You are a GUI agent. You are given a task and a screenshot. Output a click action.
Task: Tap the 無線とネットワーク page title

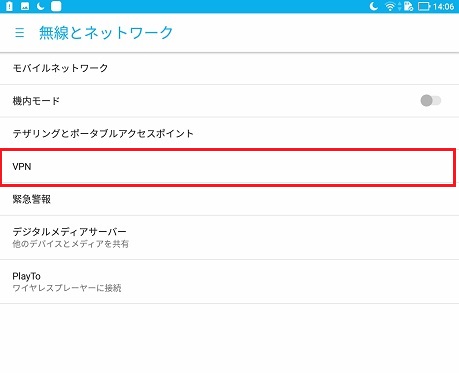(x=106, y=33)
